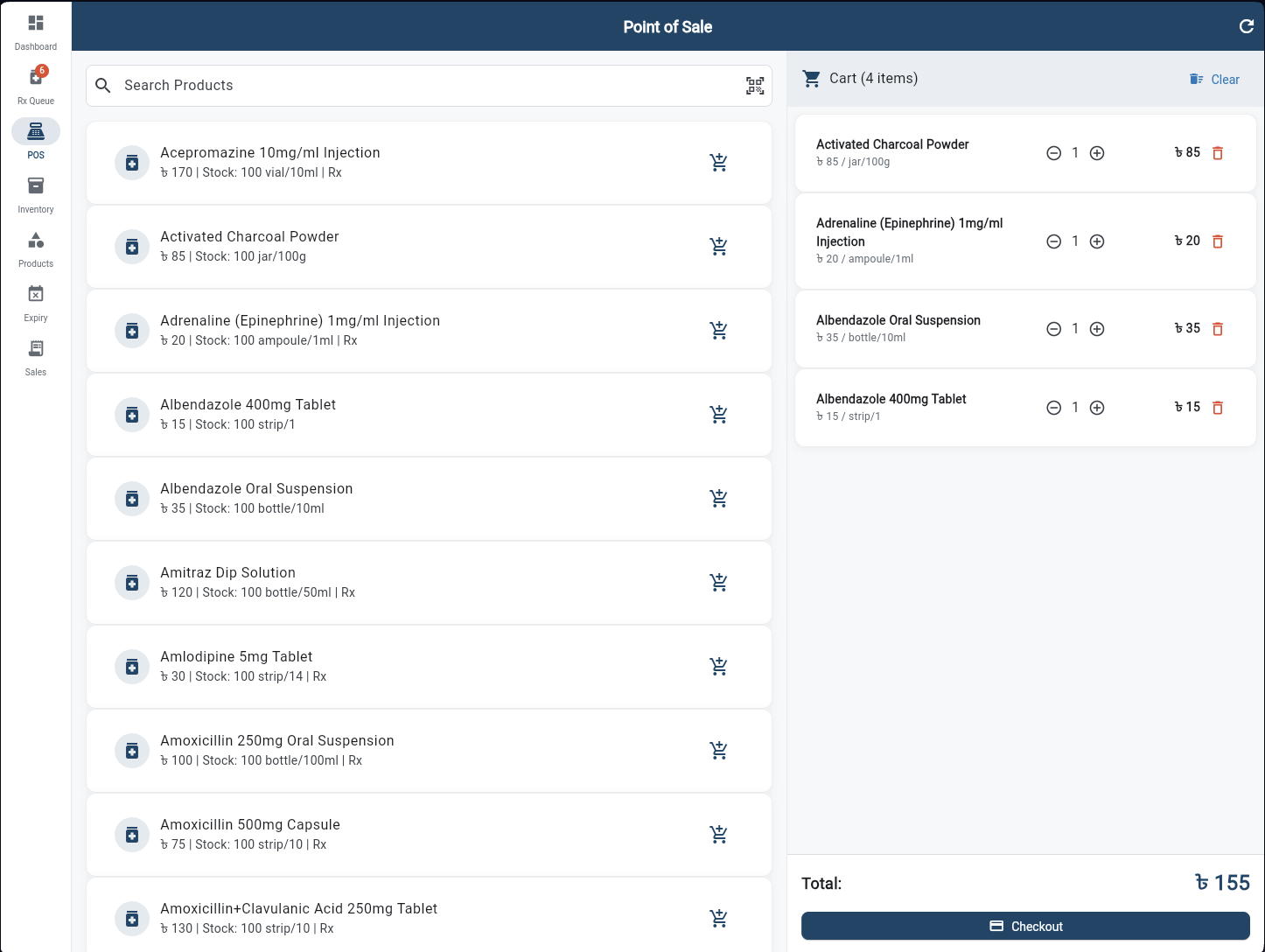The height and width of the screenshot is (952, 1265).
Task: Decrease quantity of Albendazole Oral Suspension
Action: (x=1053, y=328)
